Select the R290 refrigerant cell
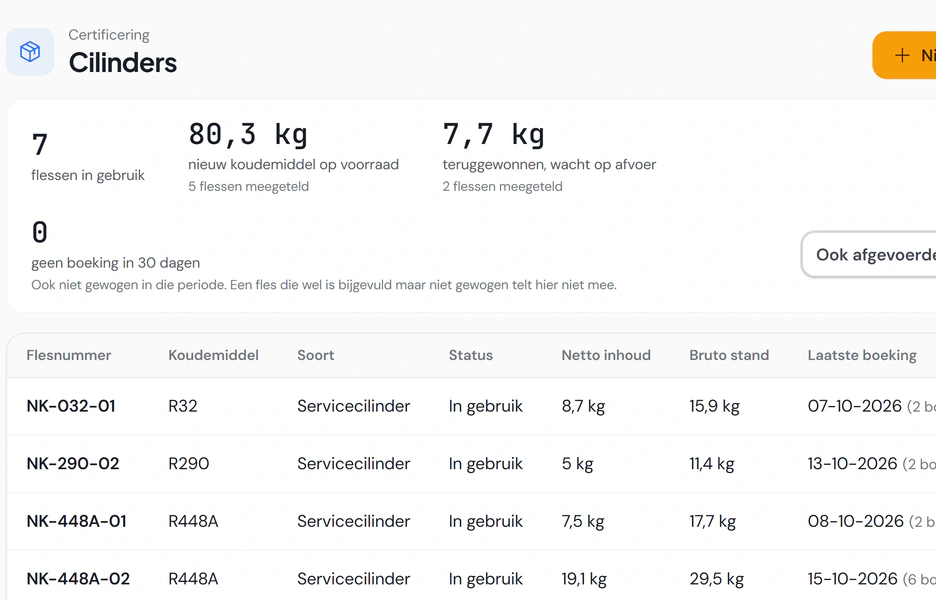The height and width of the screenshot is (600, 936). (x=189, y=464)
